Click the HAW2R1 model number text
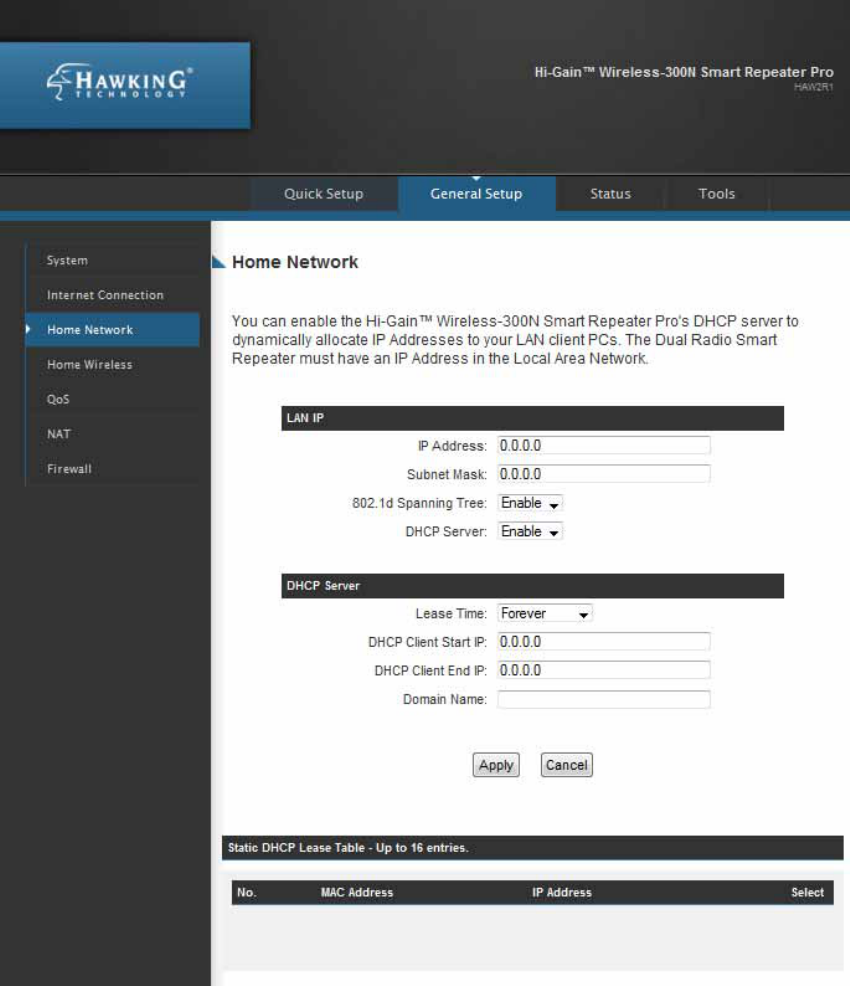The height and width of the screenshot is (986, 850). click(814, 87)
